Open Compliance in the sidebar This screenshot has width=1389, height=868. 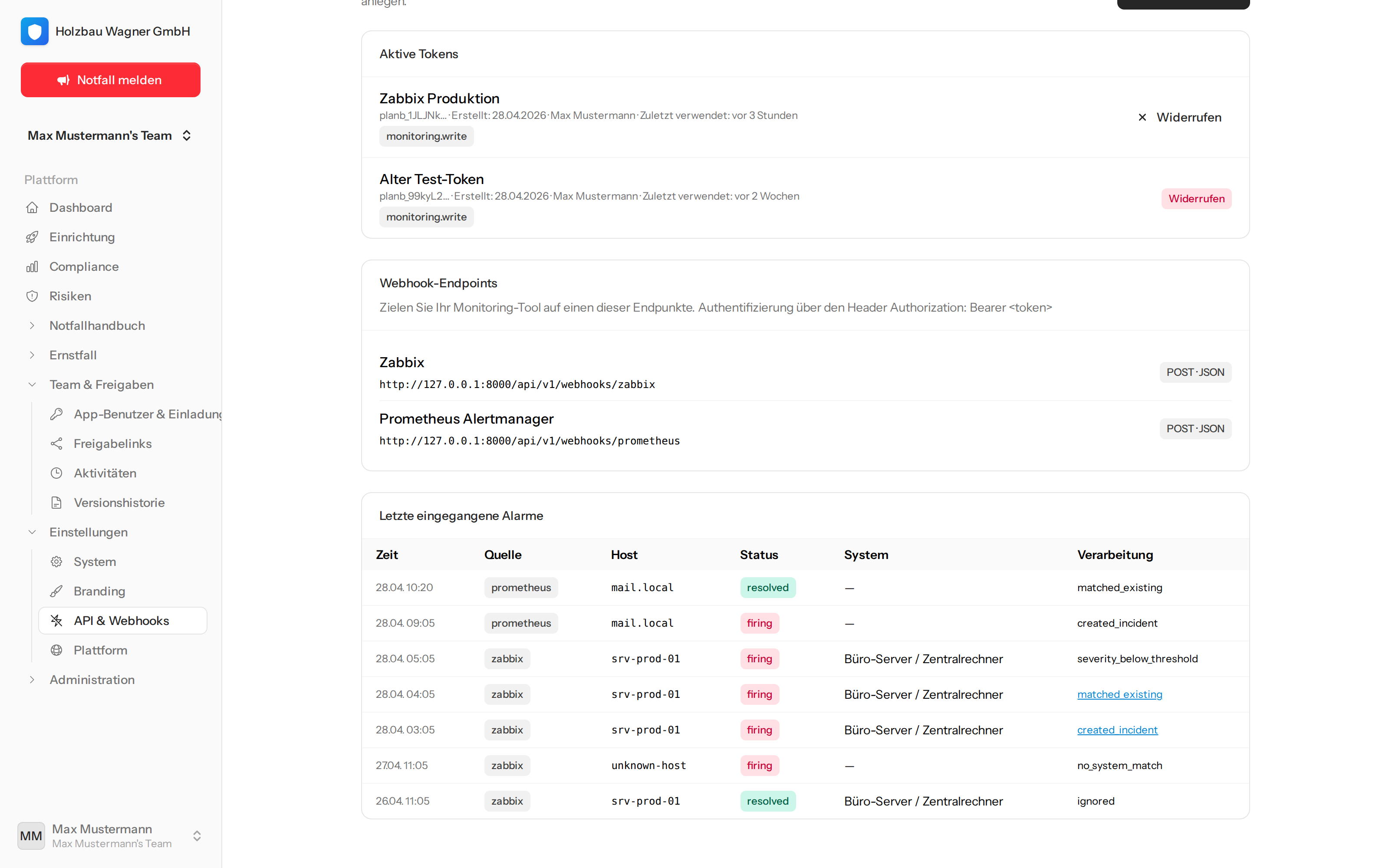point(111,266)
